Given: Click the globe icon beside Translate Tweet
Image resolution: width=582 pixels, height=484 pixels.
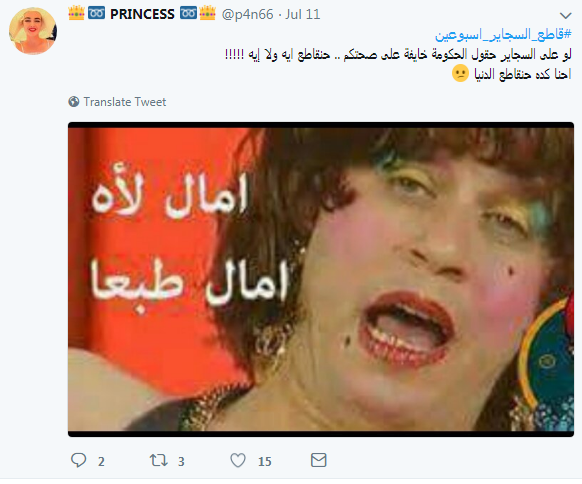Looking at the screenshot, I should [x=74, y=101].
